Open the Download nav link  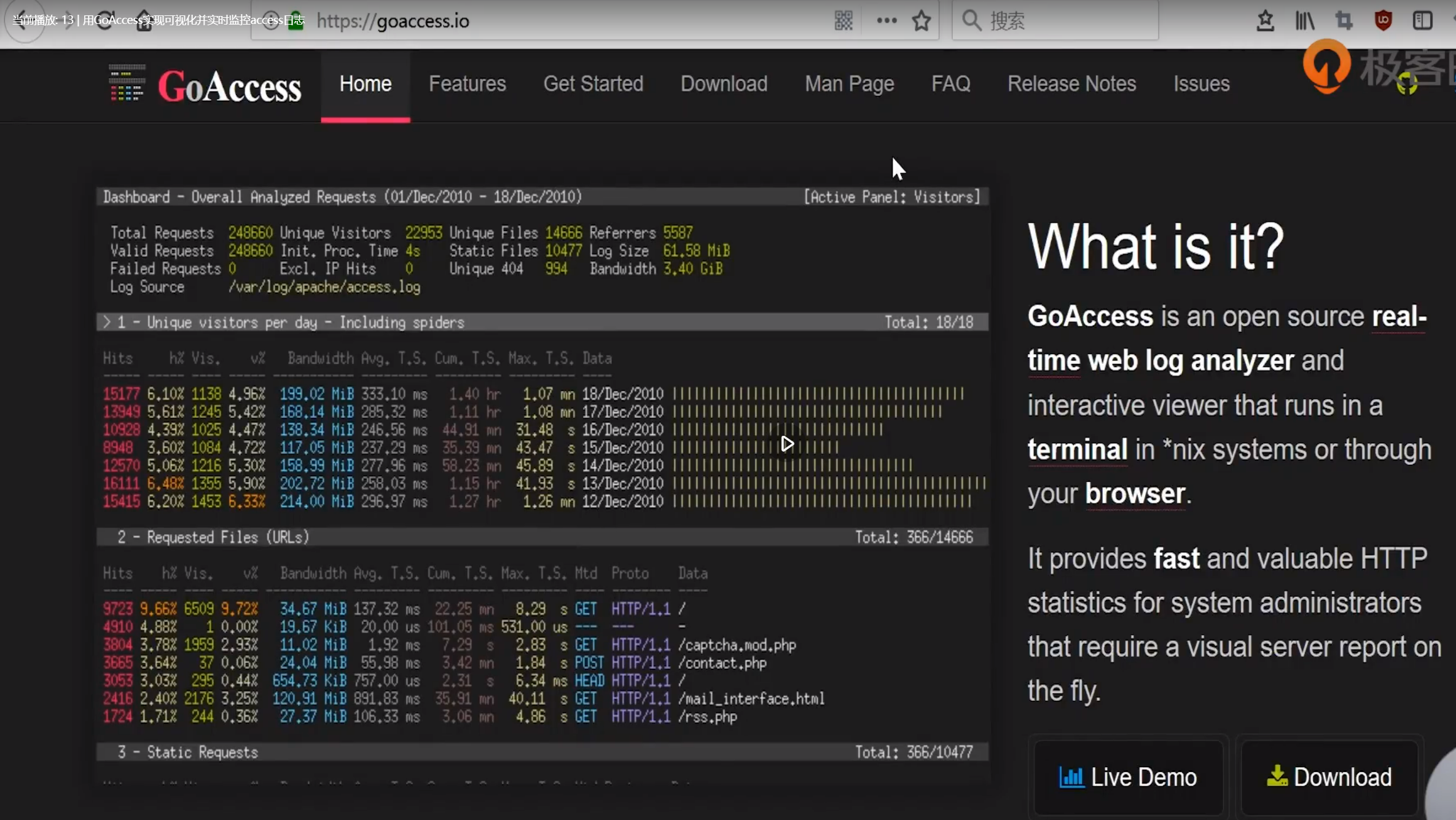tap(724, 84)
